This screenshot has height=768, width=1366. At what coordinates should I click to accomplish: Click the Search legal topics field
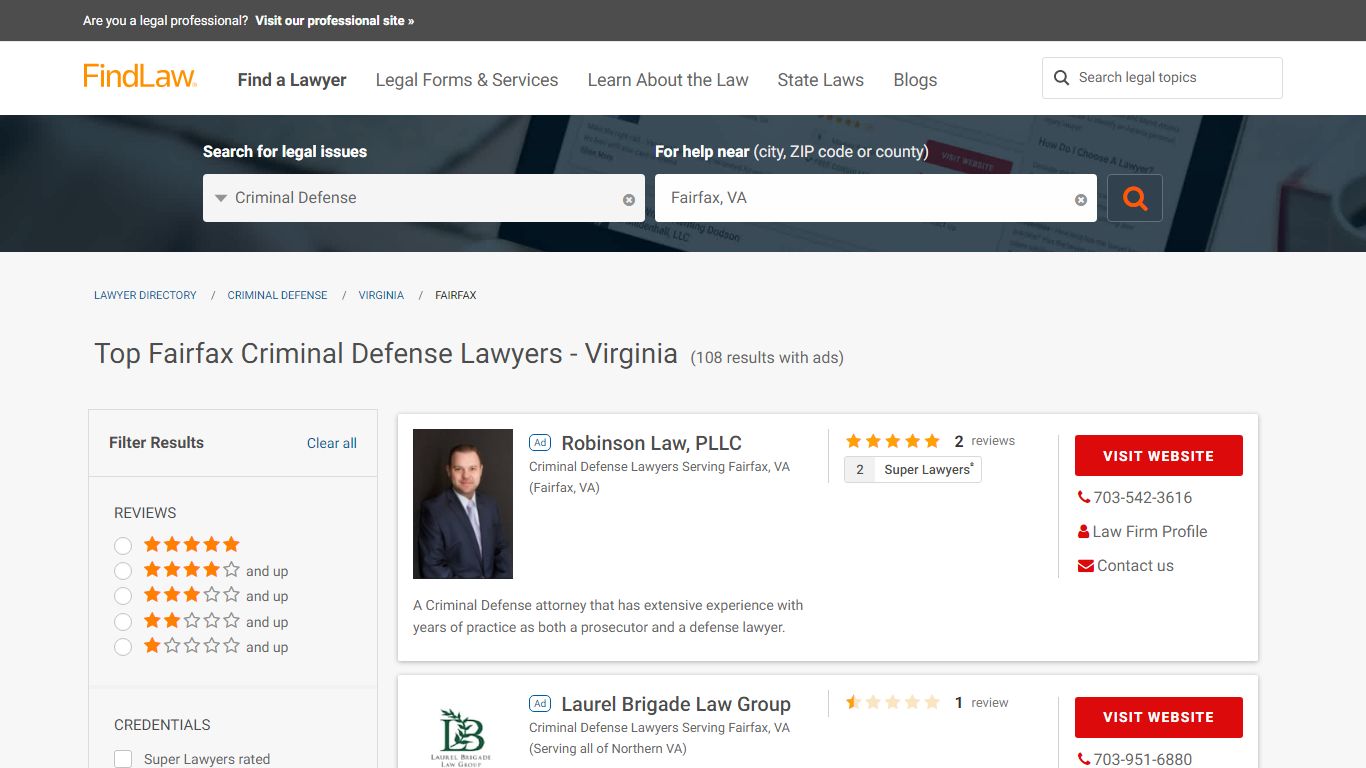(1162, 78)
